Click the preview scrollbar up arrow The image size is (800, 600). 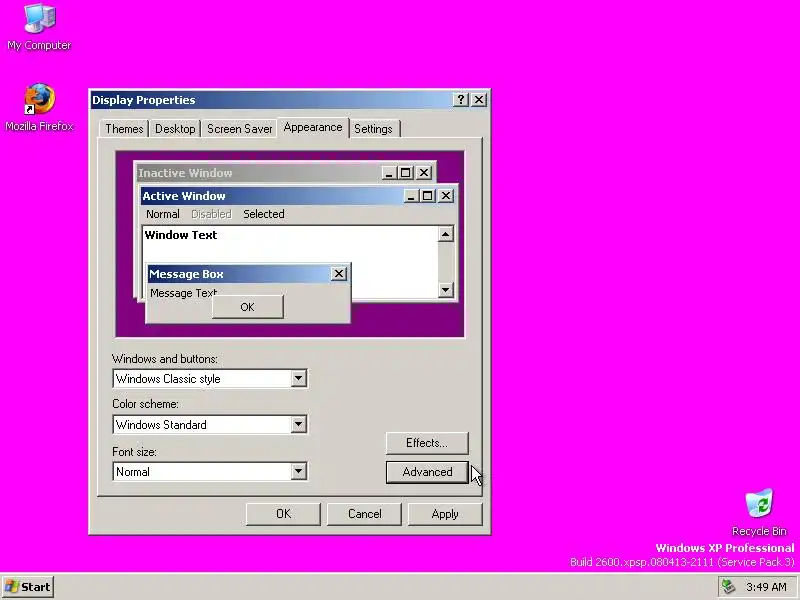click(445, 234)
